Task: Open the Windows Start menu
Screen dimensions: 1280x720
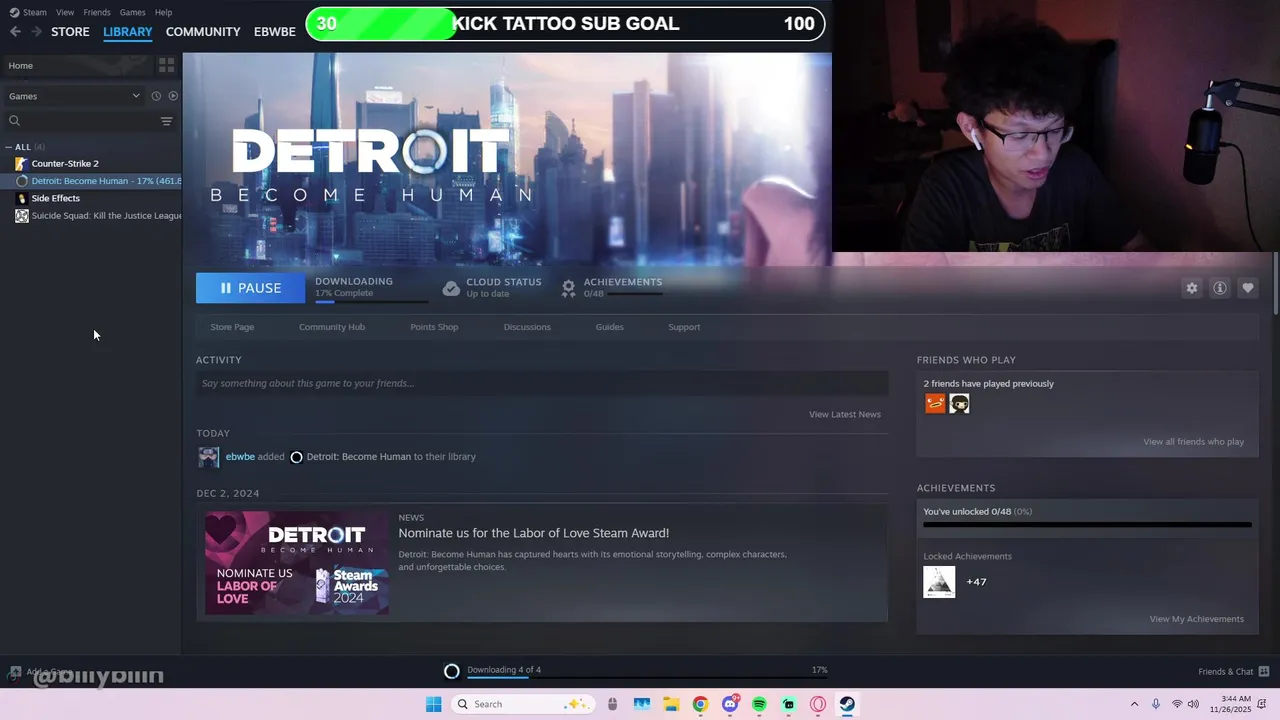Action: click(433, 704)
